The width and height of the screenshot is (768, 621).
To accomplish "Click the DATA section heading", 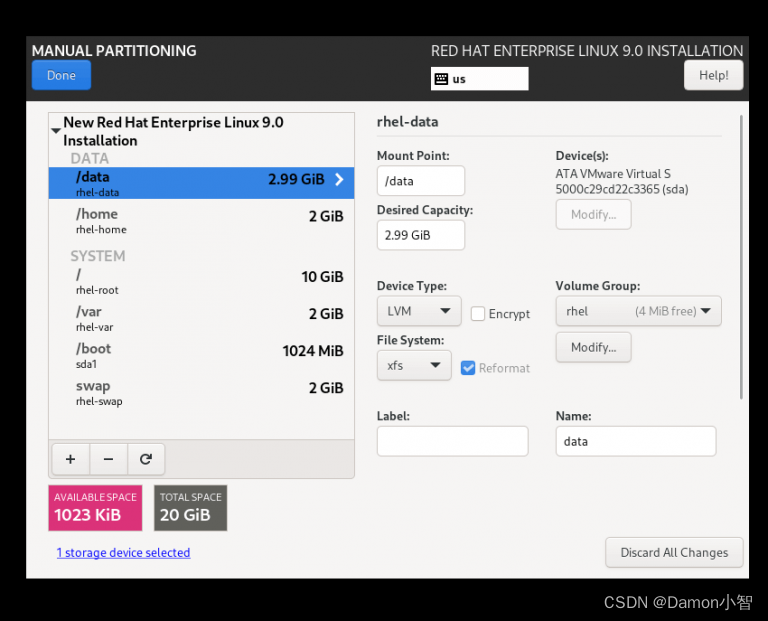I will (x=90, y=158).
